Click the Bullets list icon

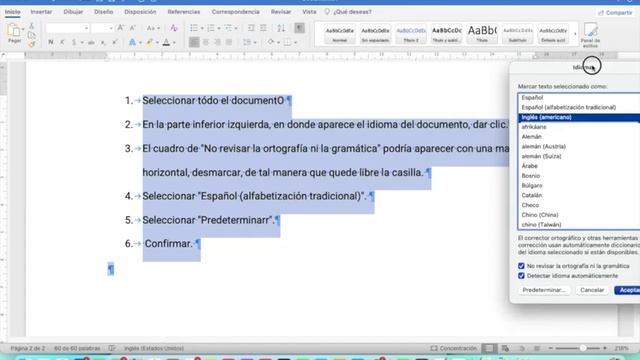pyautogui.click(x=194, y=28)
